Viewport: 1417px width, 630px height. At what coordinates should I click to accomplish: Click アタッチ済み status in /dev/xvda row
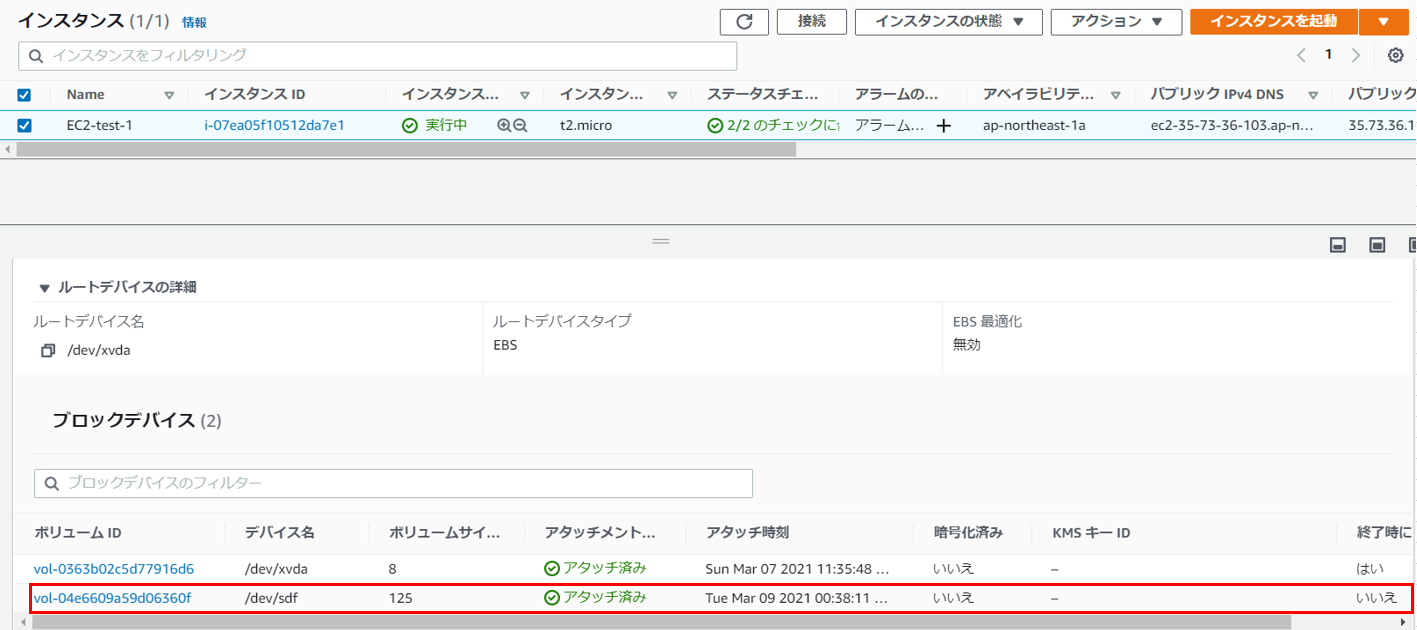coord(596,568)
